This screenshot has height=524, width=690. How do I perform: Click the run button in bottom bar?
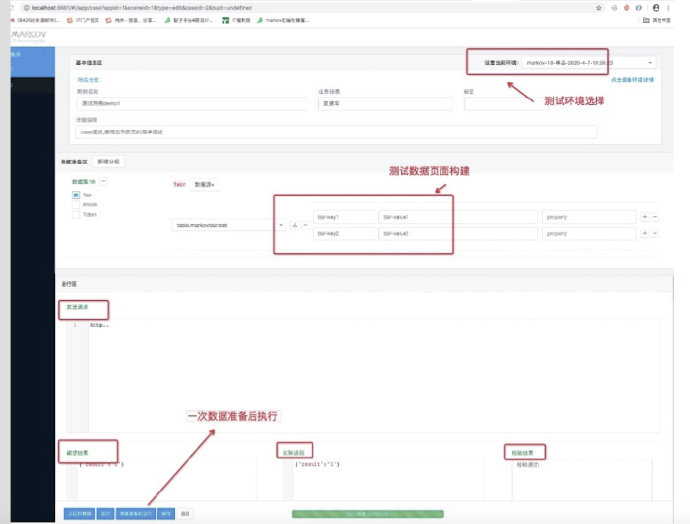click(x=105, y=513)
